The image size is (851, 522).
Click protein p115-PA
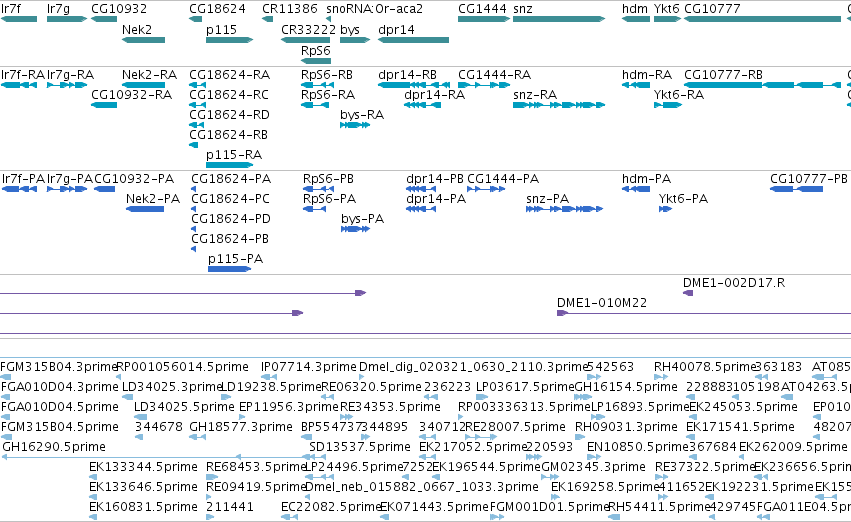(236, 259)
